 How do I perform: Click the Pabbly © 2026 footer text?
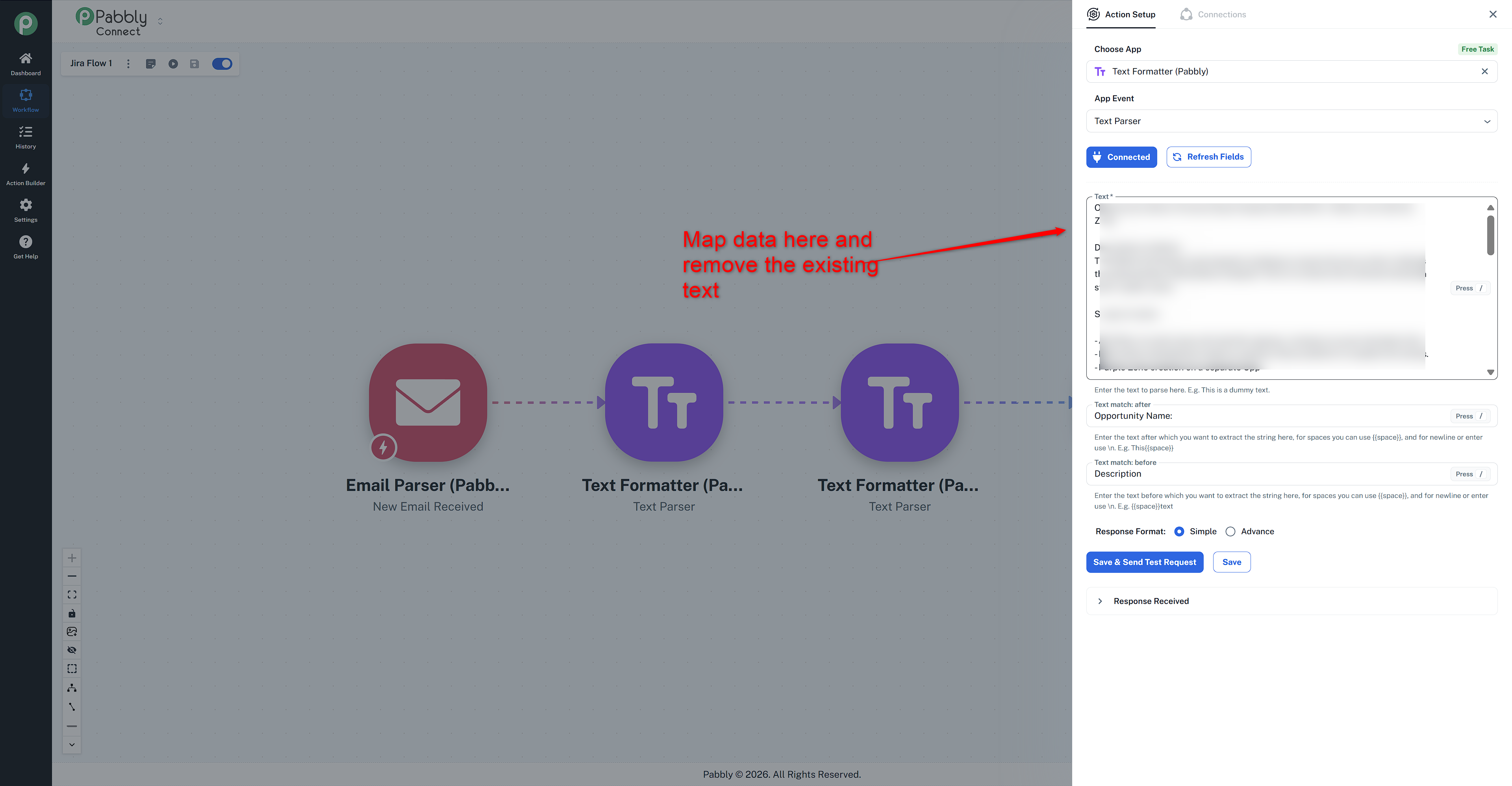pos(782,774)
